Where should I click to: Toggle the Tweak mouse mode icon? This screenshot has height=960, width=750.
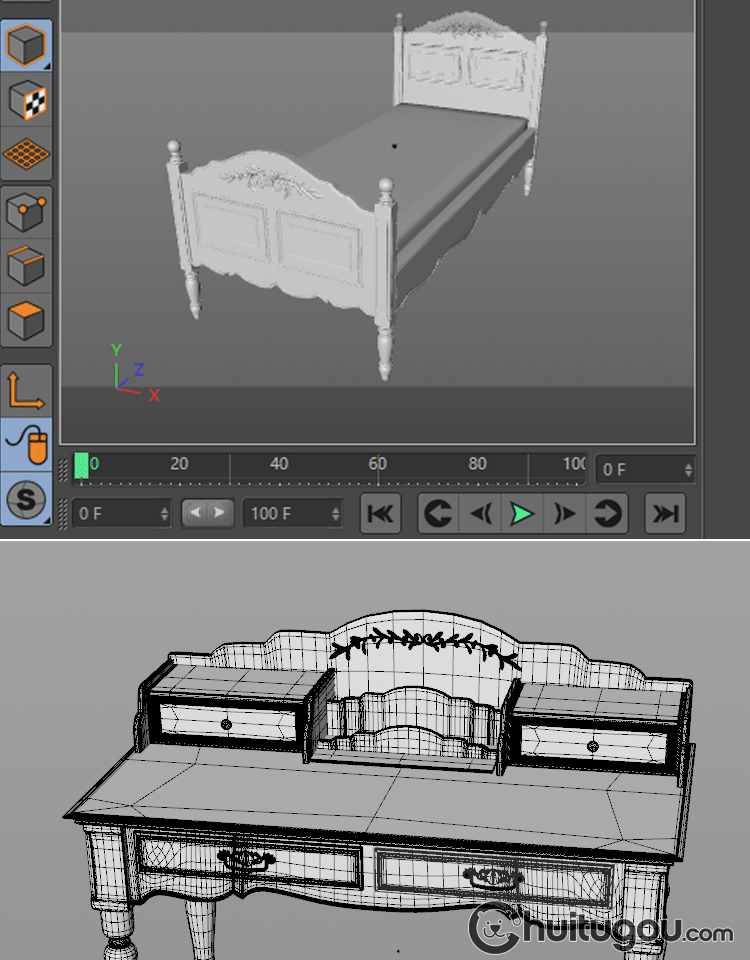(x=26, y=444)
